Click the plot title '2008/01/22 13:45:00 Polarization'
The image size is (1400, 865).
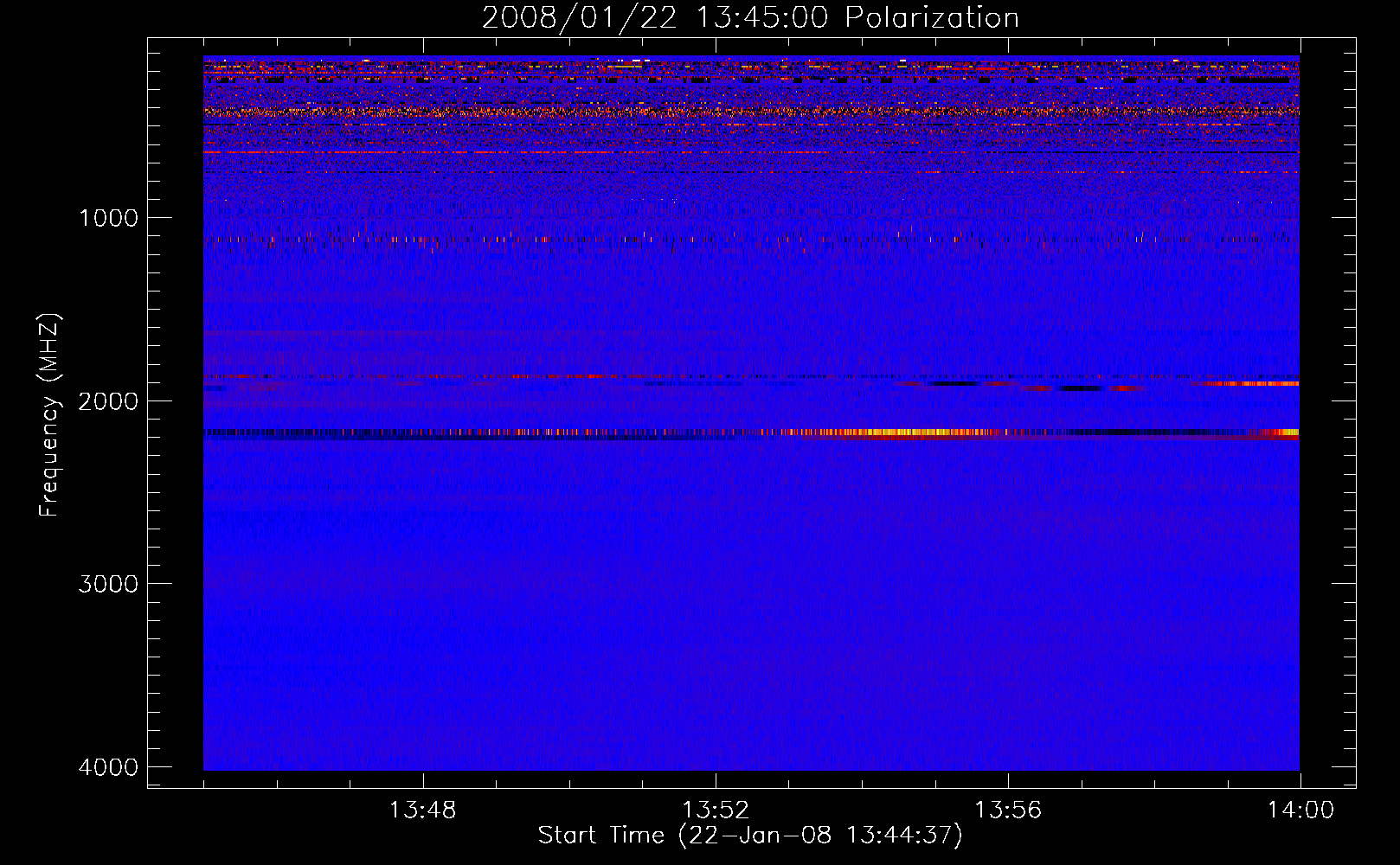[x=750, y=17]
